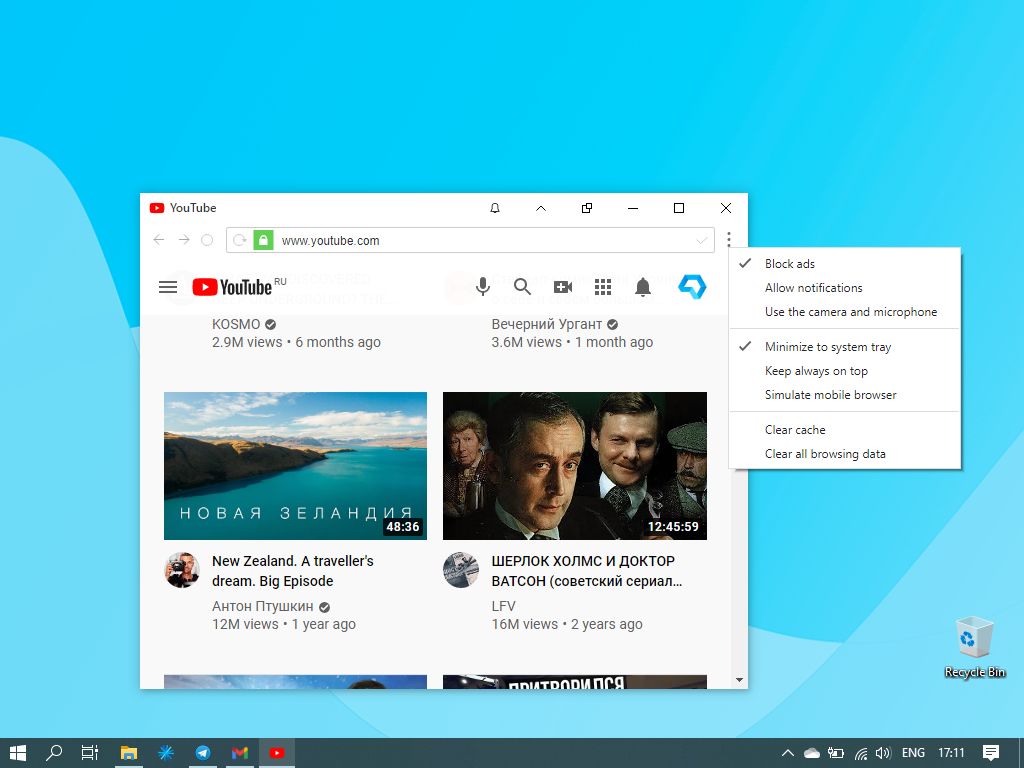Expand the address bar dropdown chevron
The height and width of the screenshot is (768, 1024).
pos(701,241)
